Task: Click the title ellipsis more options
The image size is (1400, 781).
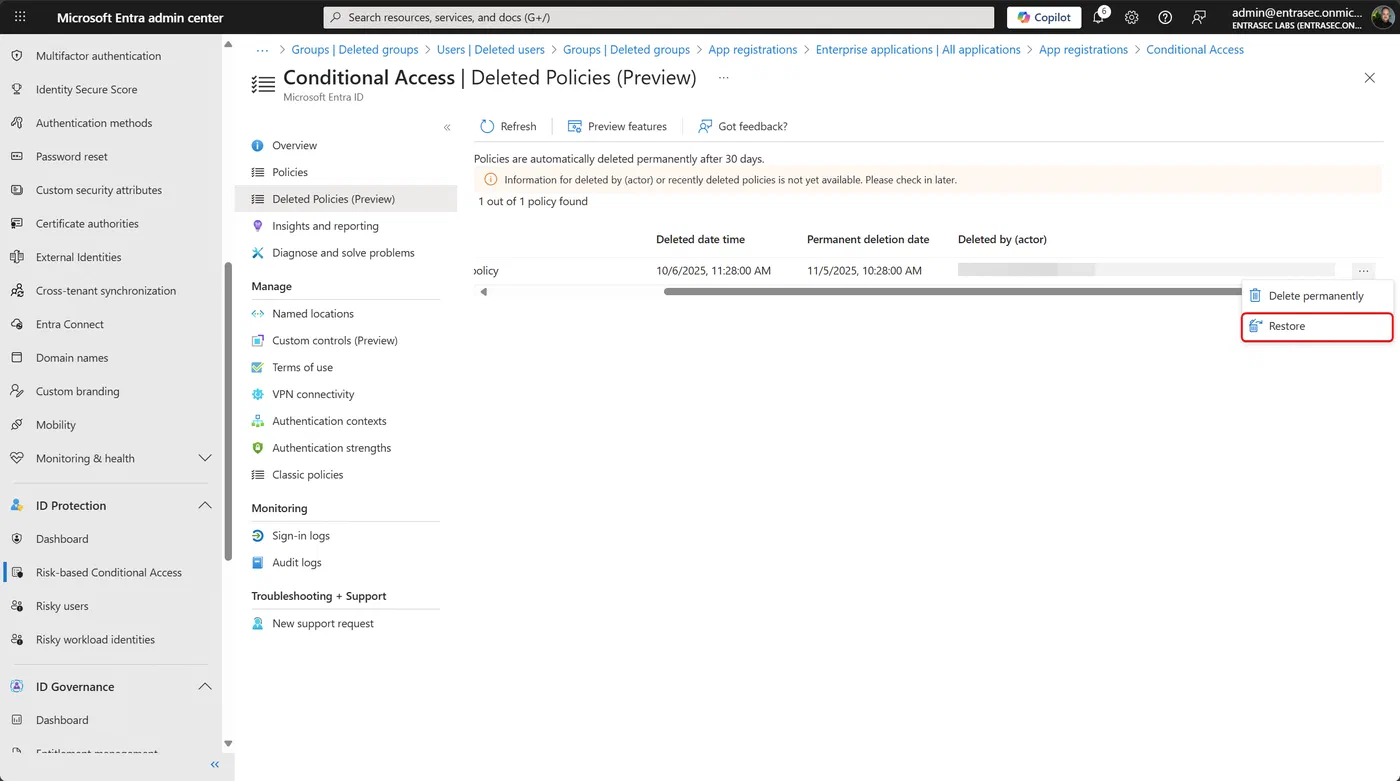Action: [723, 77]
